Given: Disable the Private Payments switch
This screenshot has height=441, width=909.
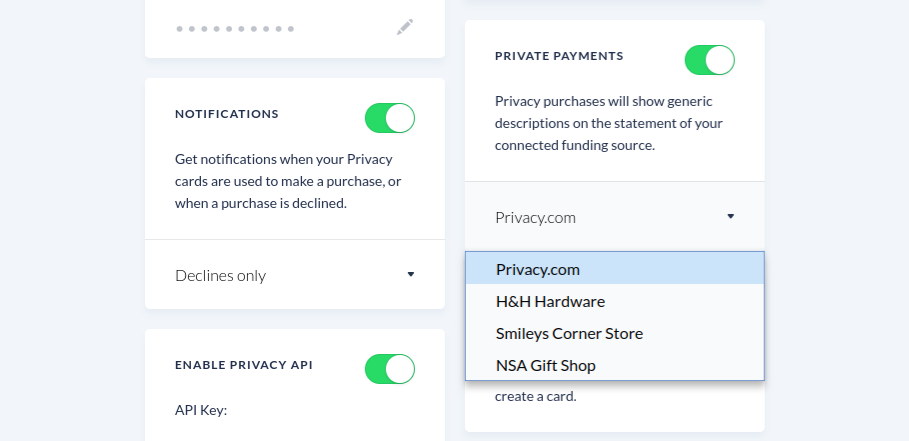Looking at the screenshot, I should [710, 60].
